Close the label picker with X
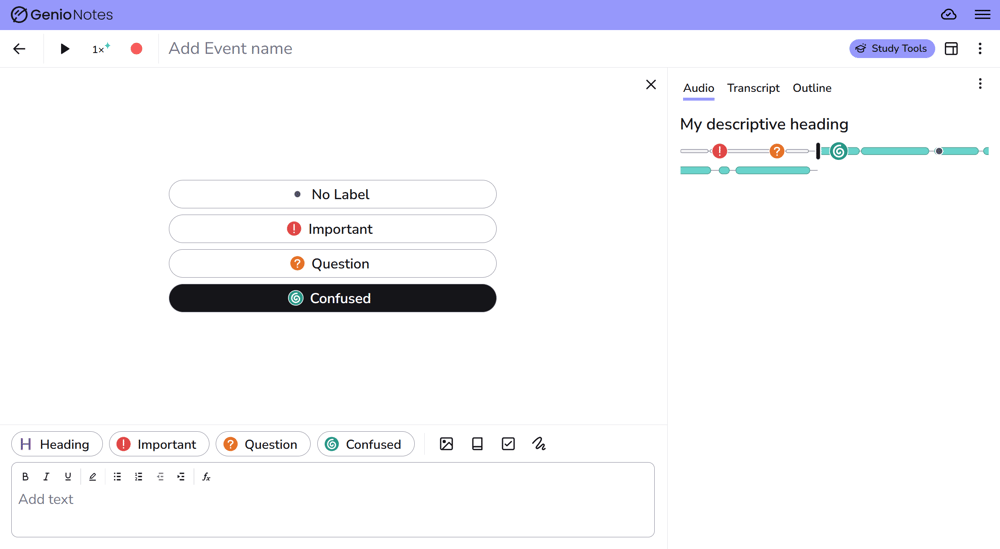Viewport: 1000px width, 549px height. (x=651, y=84)
